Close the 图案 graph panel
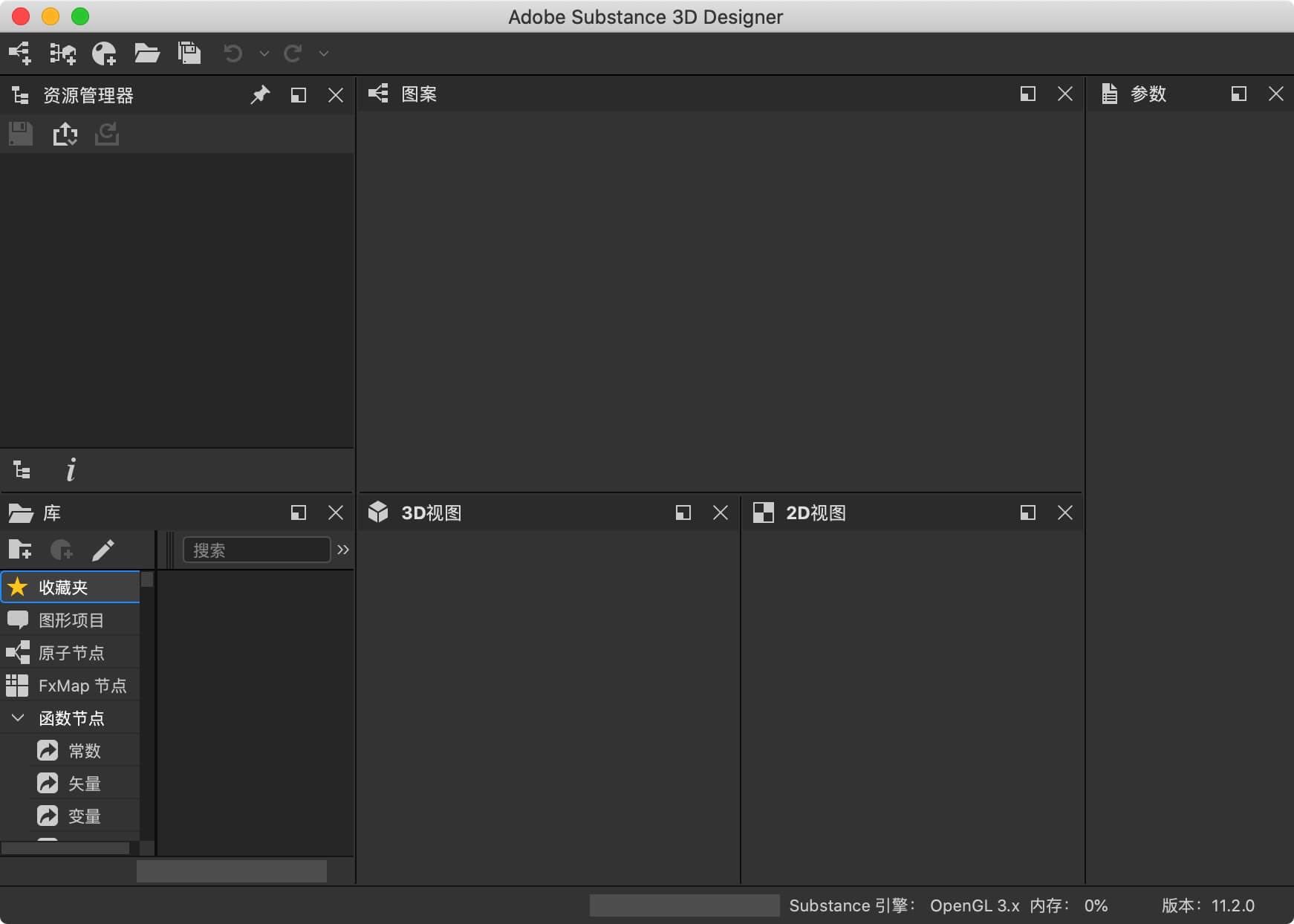The width and height of the screenshot is (1294, 924). pyautogui.click(x=1065, y=94)
